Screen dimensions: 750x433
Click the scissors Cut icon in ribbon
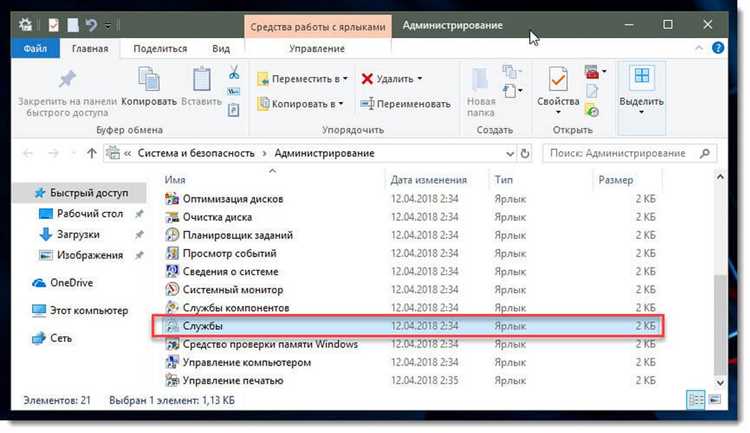pos(232,73)
